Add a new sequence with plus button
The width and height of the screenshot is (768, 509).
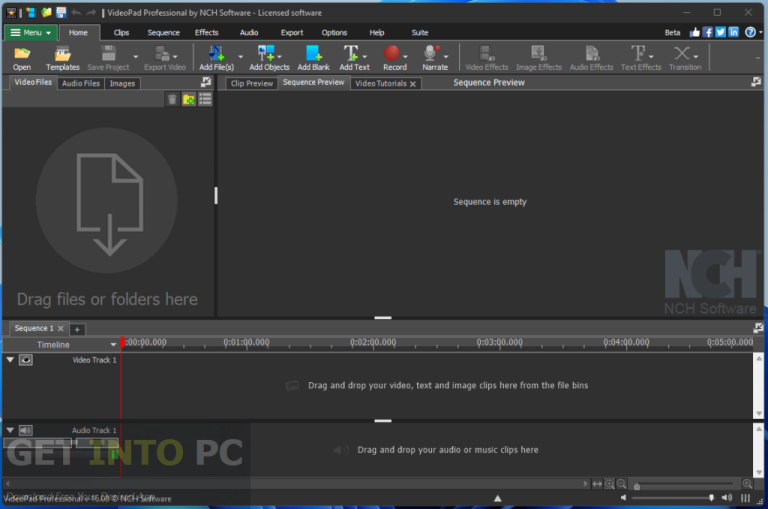tap(77, 329)
